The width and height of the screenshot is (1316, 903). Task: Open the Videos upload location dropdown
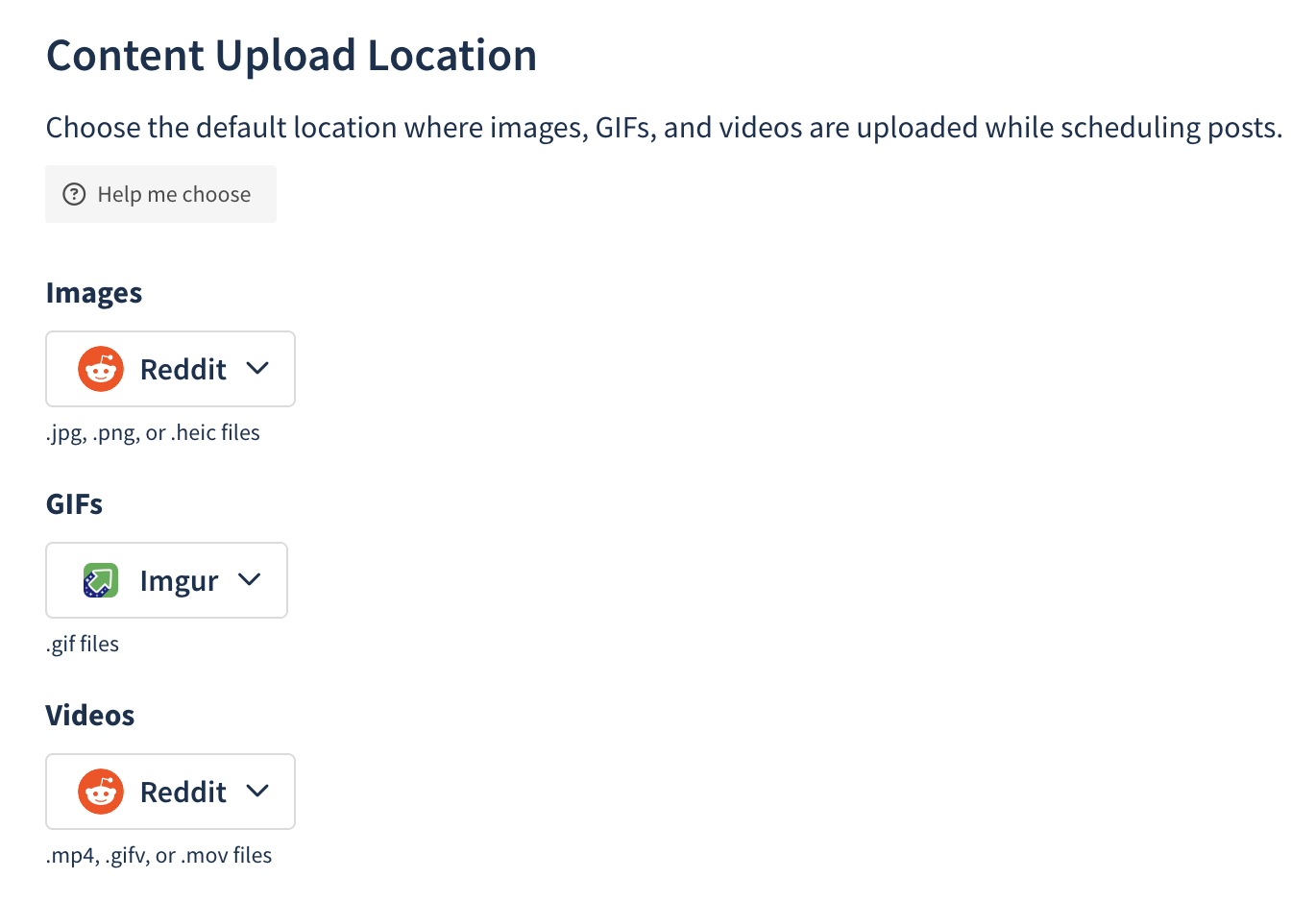coord(170,792)
